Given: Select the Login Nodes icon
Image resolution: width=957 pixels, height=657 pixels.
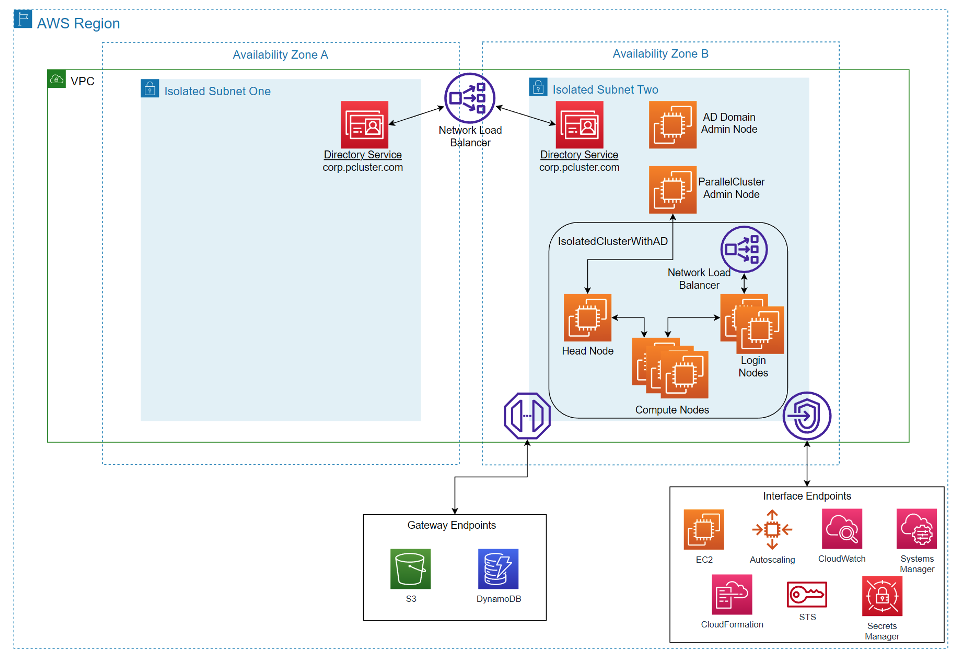Looking at the screenshot, I should click(x=752, y=323).
